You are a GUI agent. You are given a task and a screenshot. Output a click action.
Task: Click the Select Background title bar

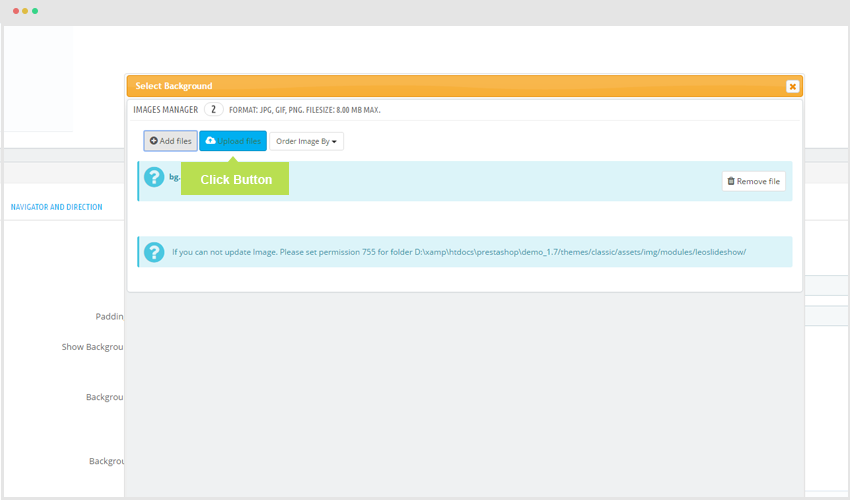(465, 86)
